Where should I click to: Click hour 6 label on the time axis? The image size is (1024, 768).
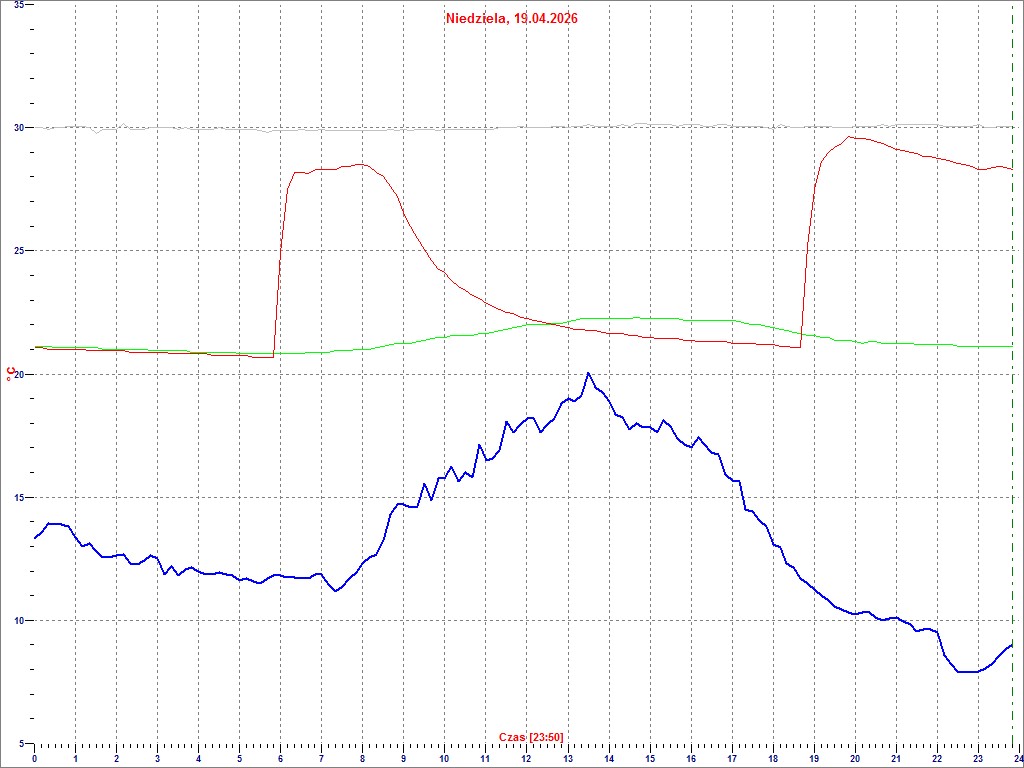280,759
